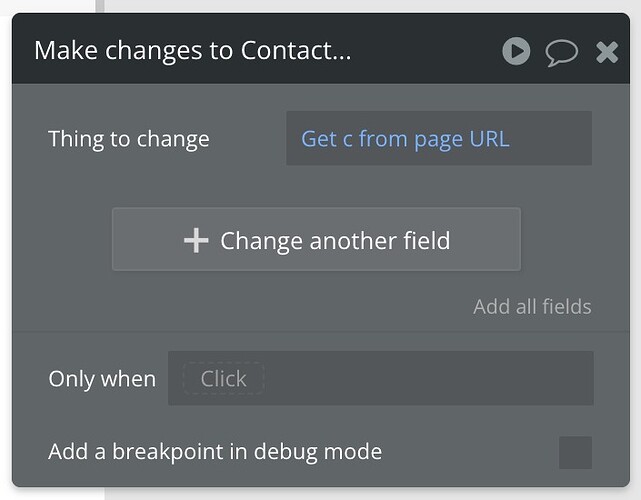The height and width of the screenshot is (500, 641).
Task: Enable the breakpoint in debug mode checkbox
Action: (575, 452)
